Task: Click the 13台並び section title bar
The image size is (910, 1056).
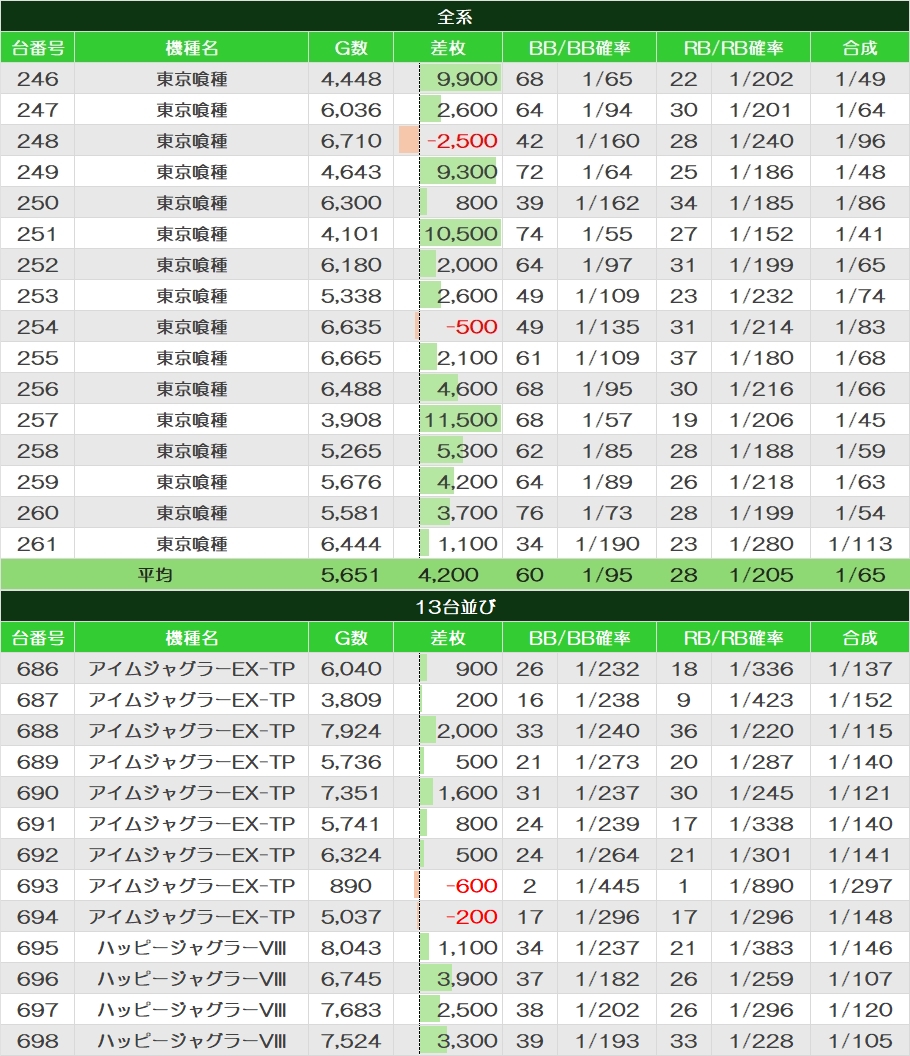Action: coord(455,606)
